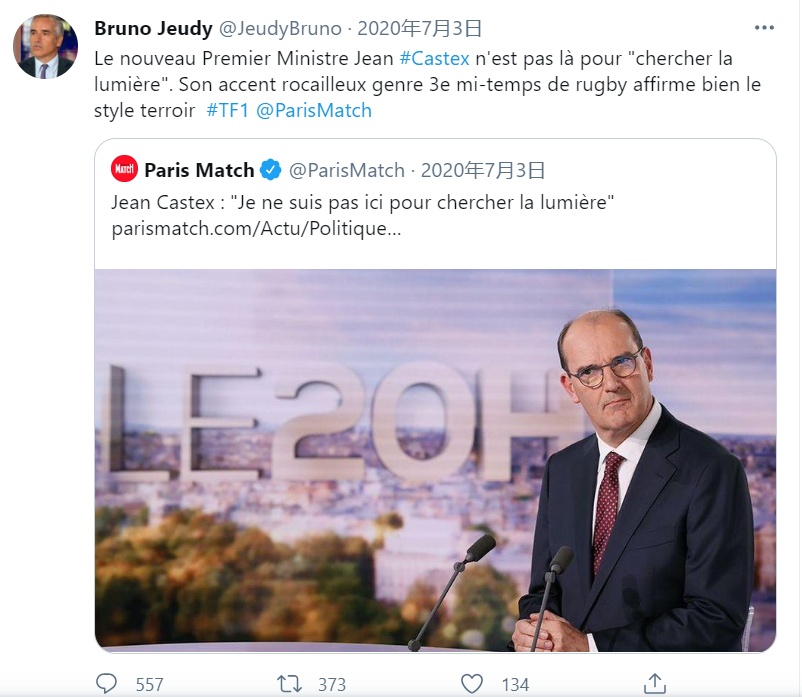Click the retweet arrows icon

point(289,684)
